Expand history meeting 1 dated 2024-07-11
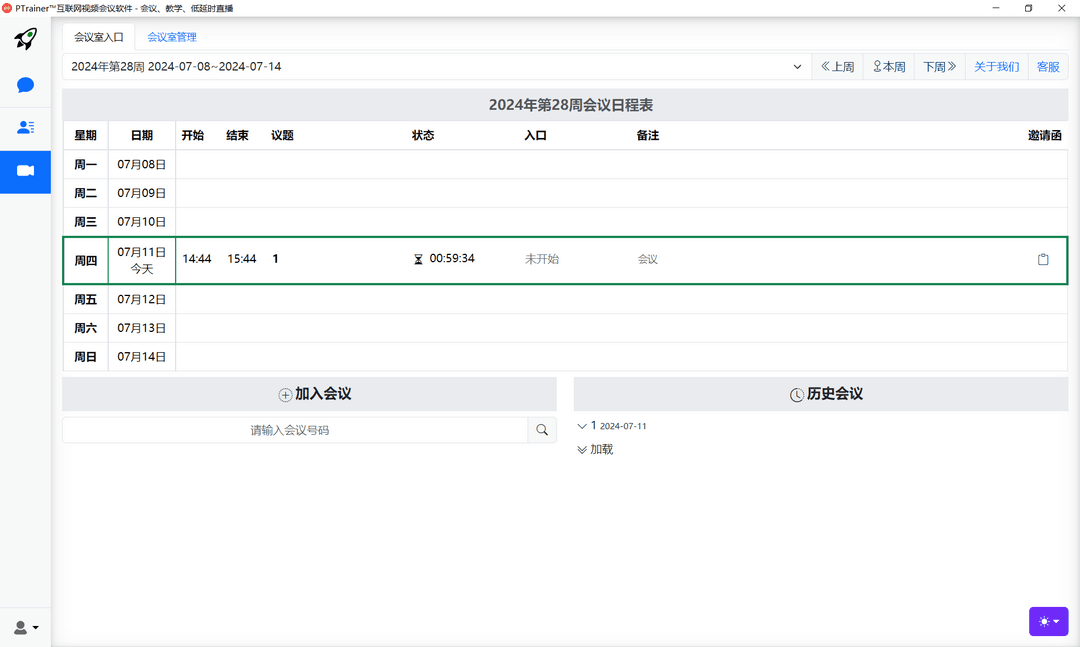Image resolution: width=1080 pixels, height=647 pixels. 612,426
